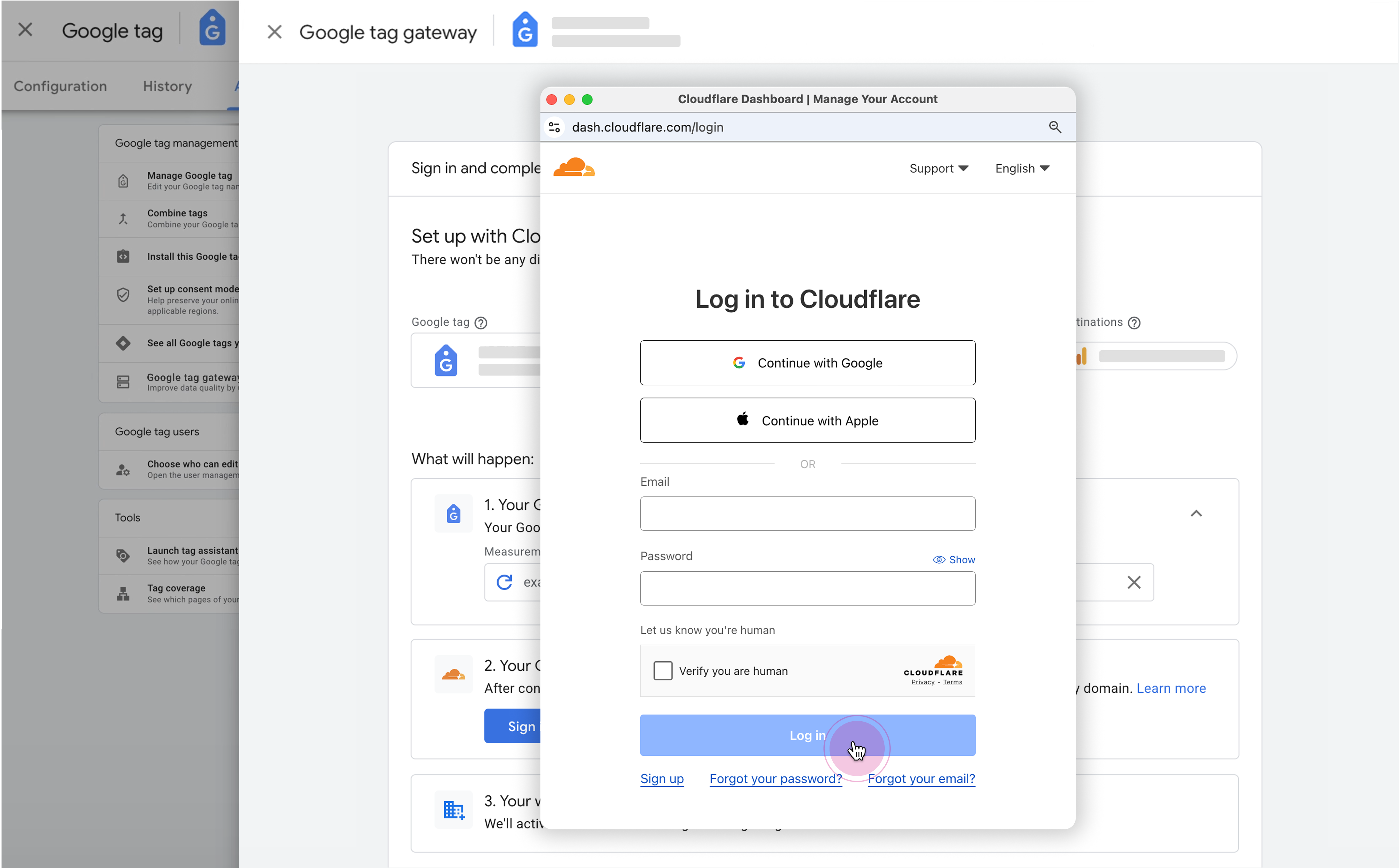Click Google tag logo in left panel header
The image size is (1399, 868).
tap(212, 27)
